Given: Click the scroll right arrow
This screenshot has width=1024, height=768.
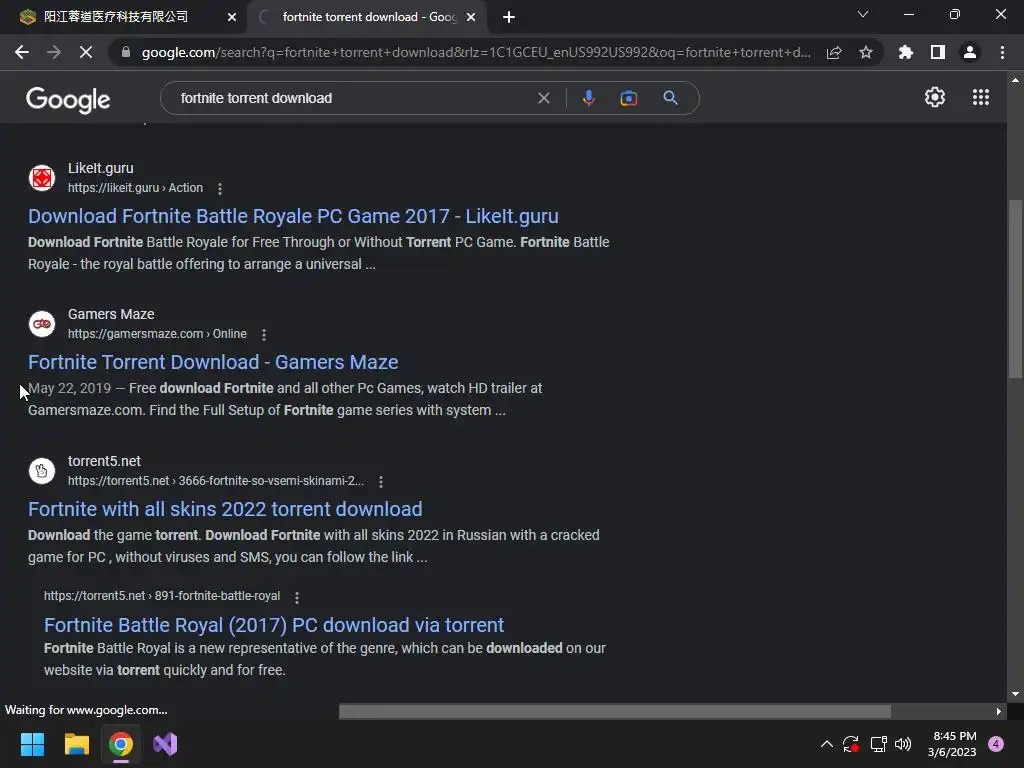Looking at the screenshot, I should click(x=999, y=711).
